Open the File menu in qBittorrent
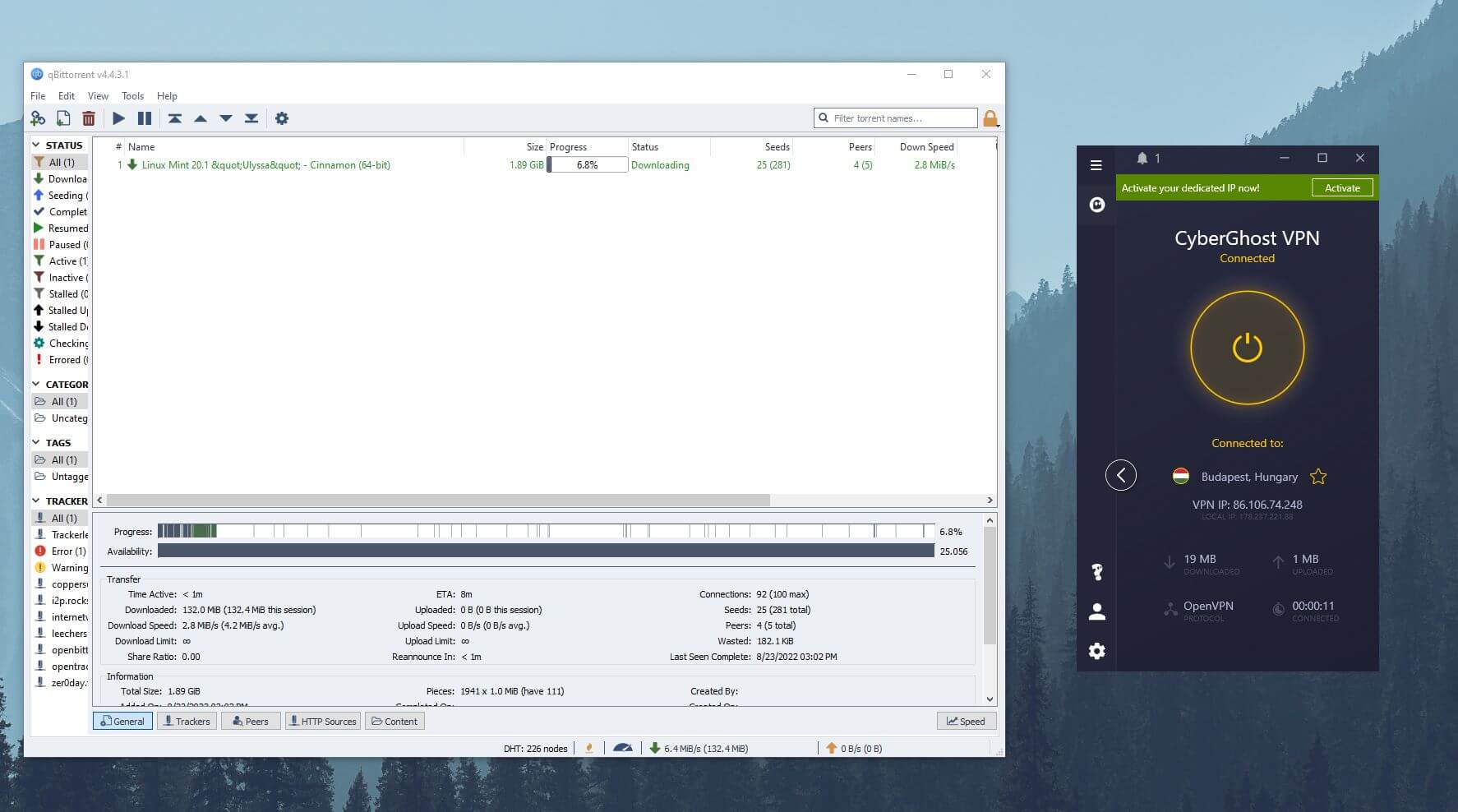1458x812 pixels. coord(38,96)
